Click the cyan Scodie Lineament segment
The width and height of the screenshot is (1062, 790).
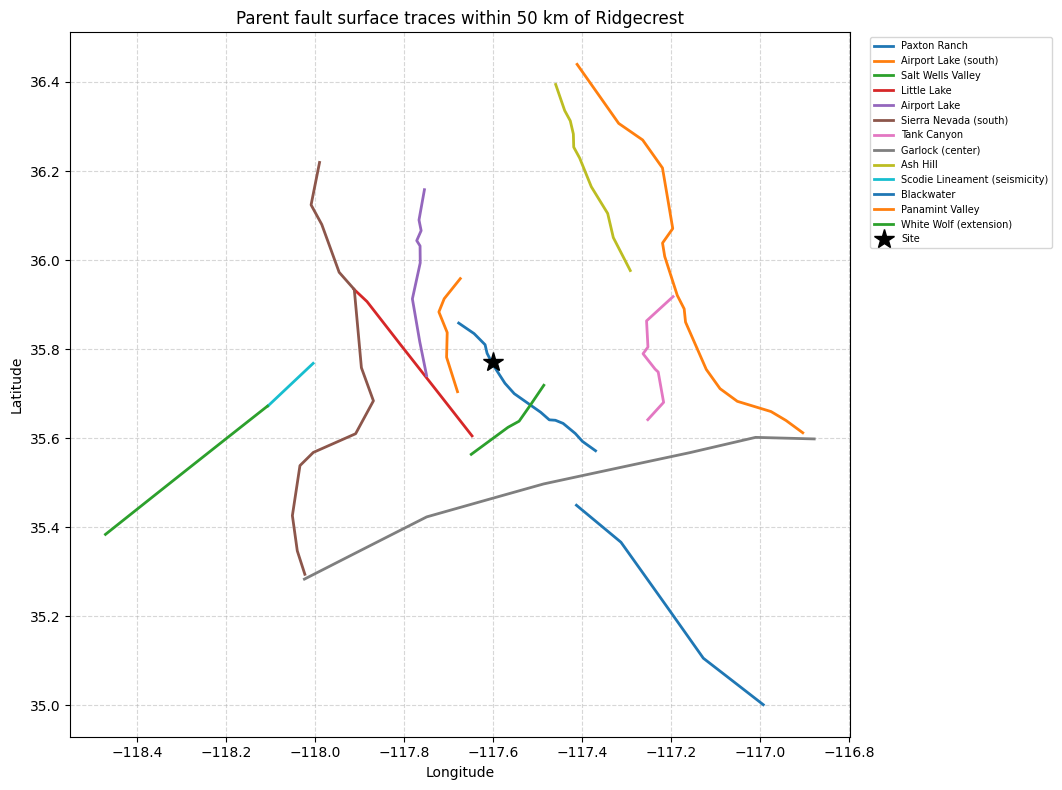click(291, 384)
